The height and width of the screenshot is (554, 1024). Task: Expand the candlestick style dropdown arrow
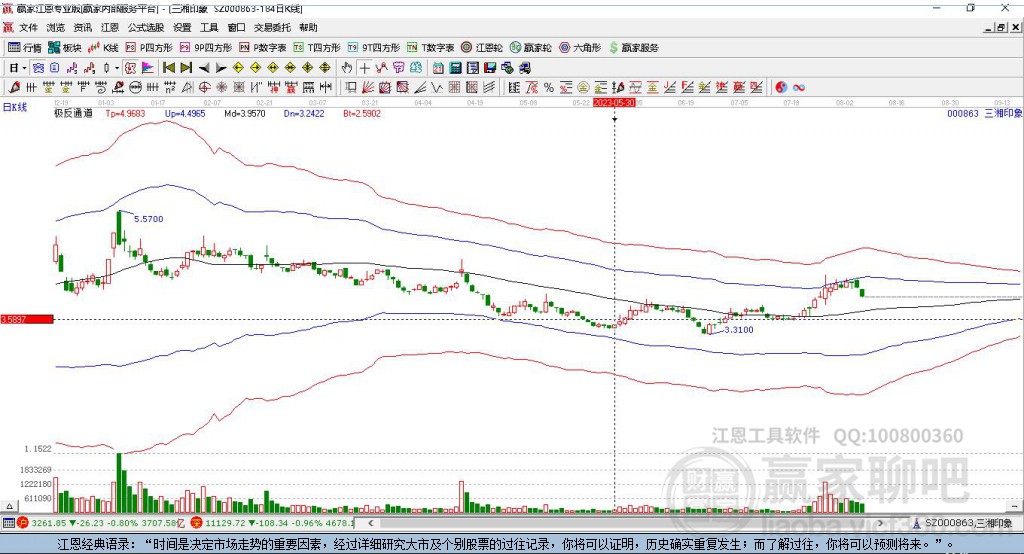117,68
